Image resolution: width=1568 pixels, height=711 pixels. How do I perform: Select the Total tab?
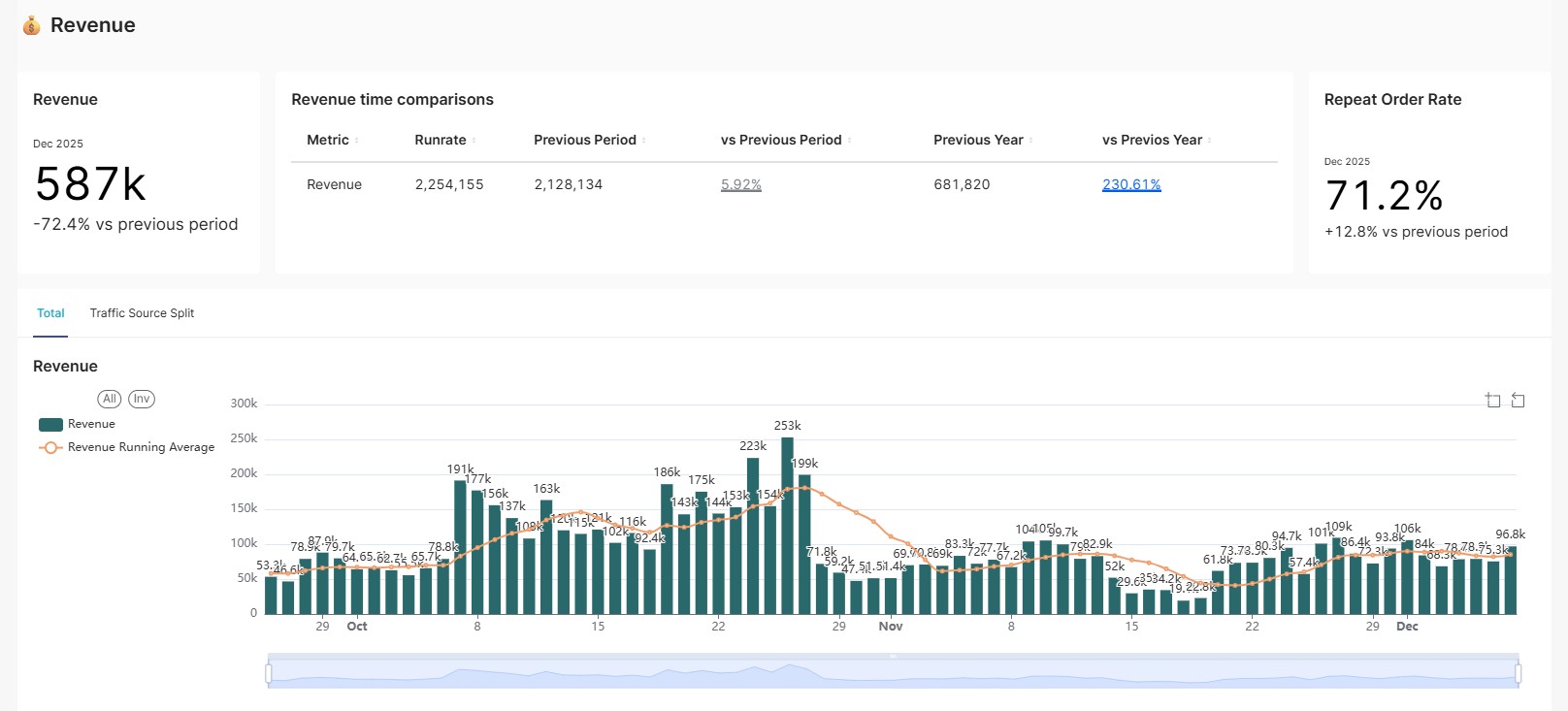tap(50, 313)
